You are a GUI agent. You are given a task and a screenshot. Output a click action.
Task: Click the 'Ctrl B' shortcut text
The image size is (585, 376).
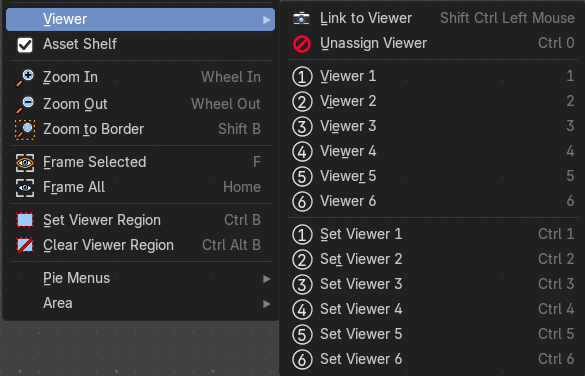click(243, 220)
